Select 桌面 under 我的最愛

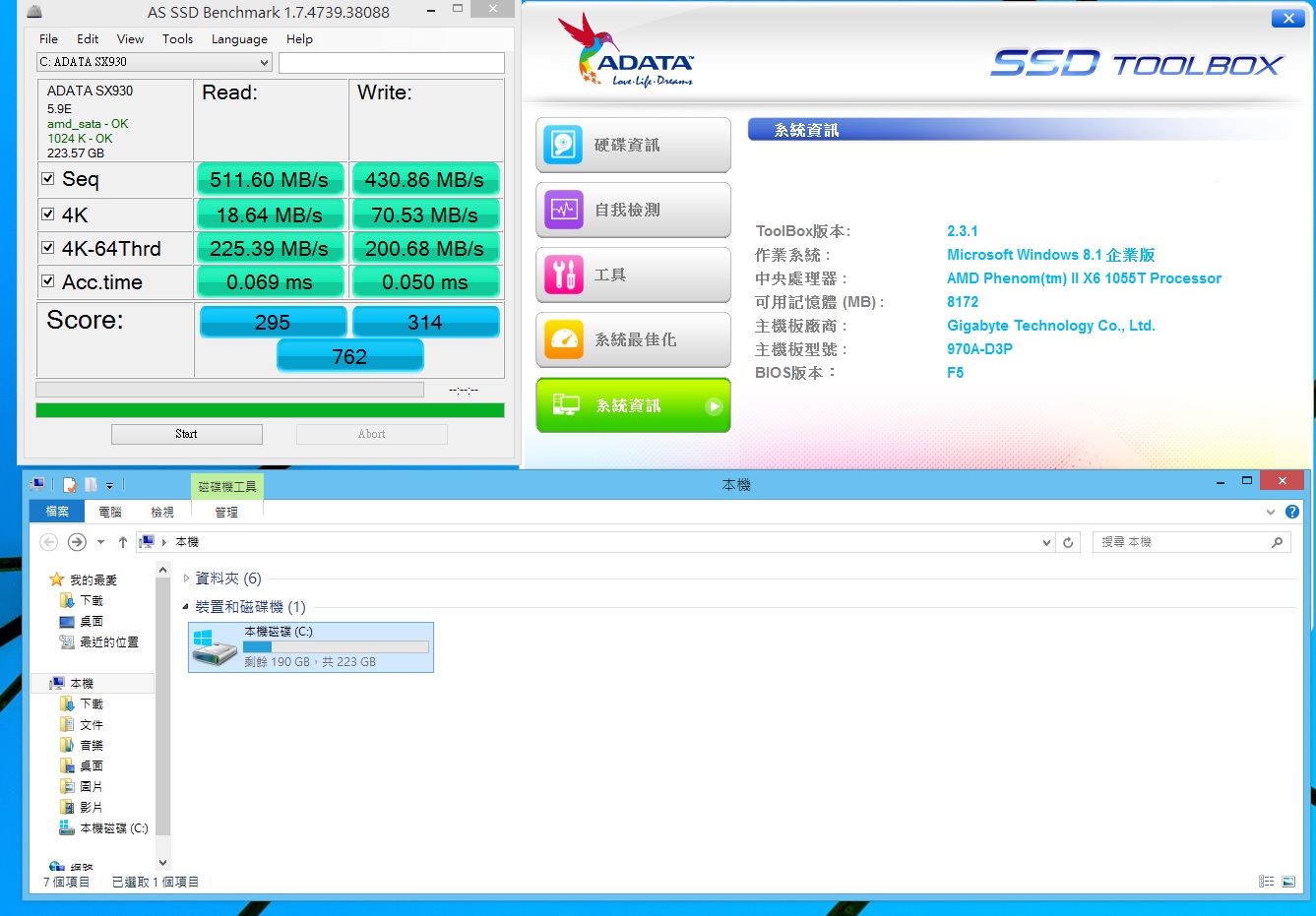[92, 621]
